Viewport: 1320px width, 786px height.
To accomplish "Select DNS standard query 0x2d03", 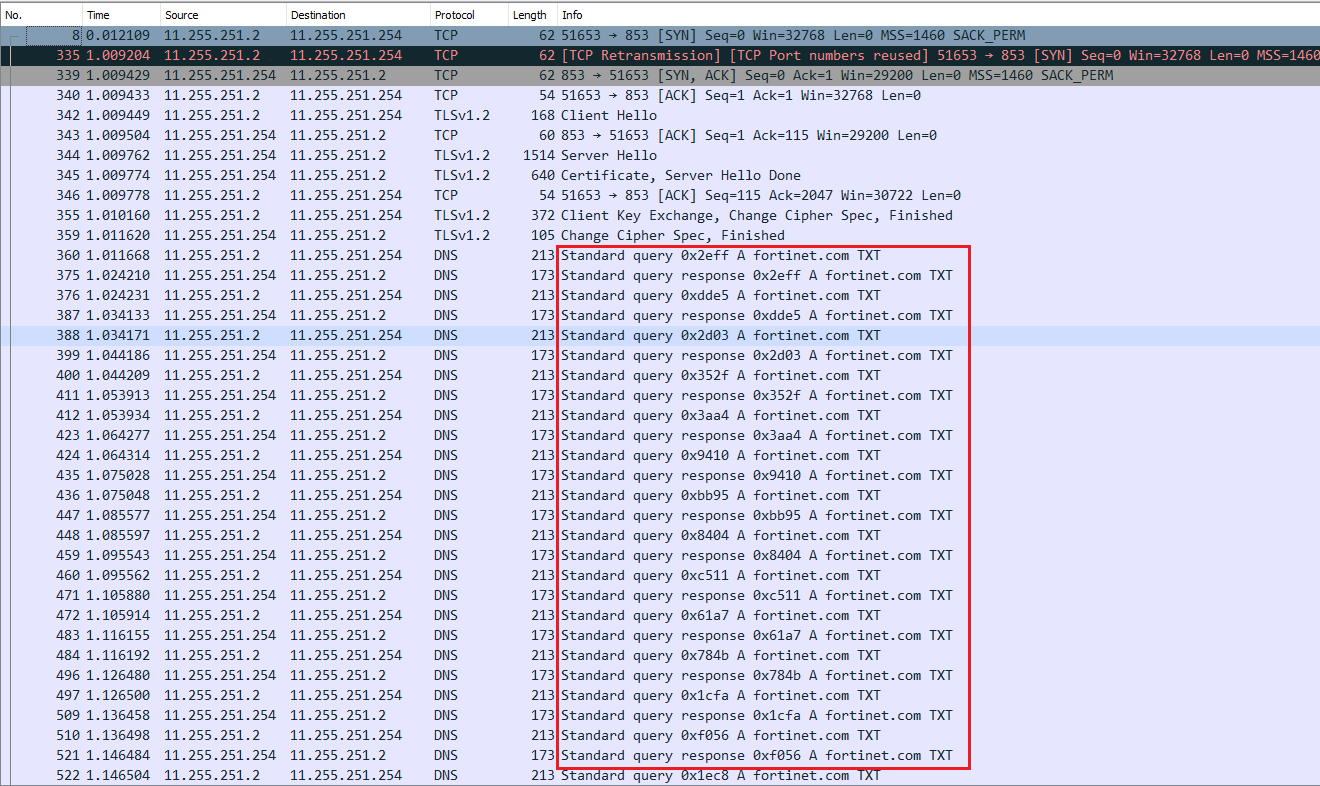I will 660,335.
